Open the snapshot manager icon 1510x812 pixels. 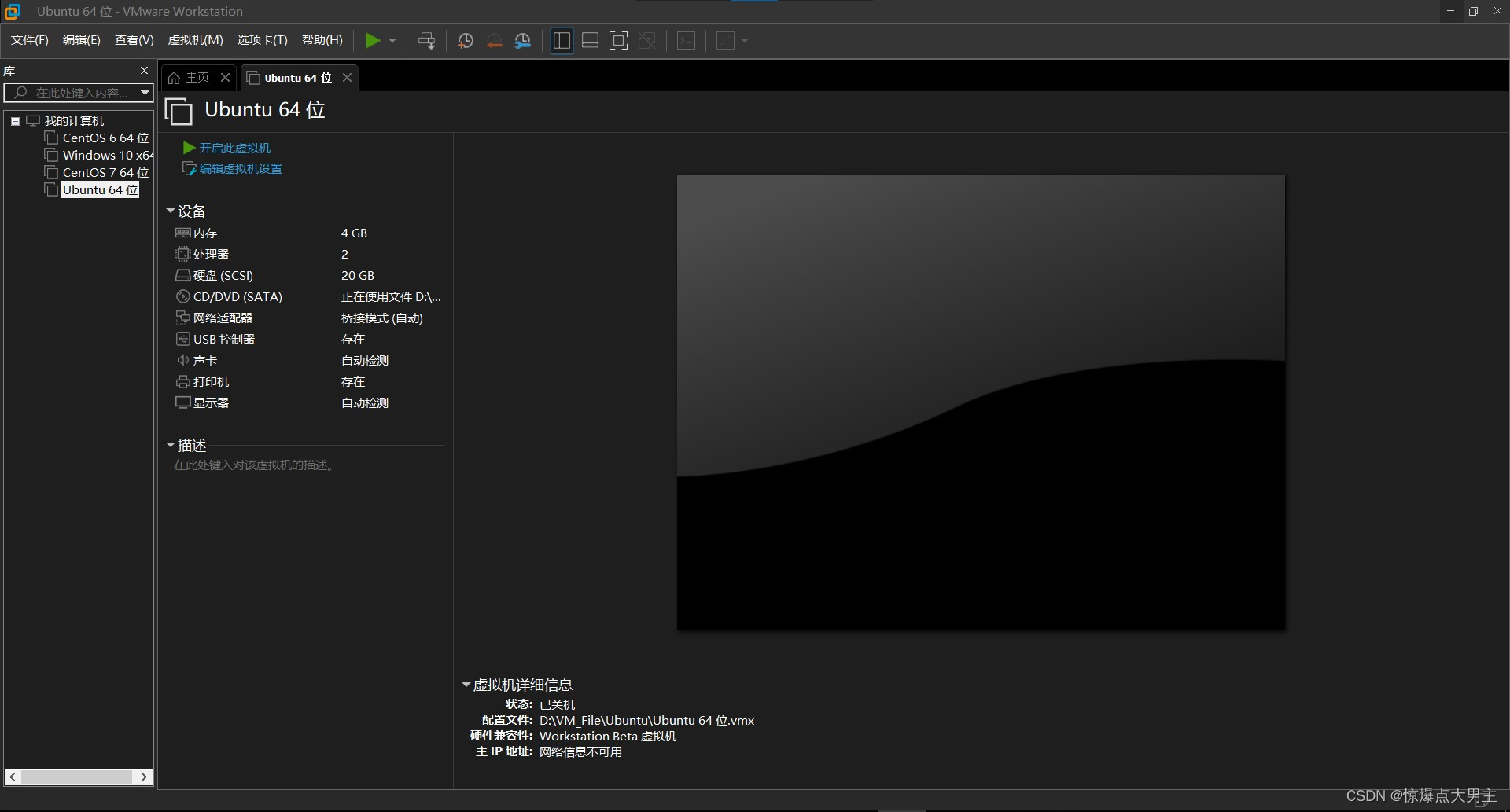click(523, 41)
